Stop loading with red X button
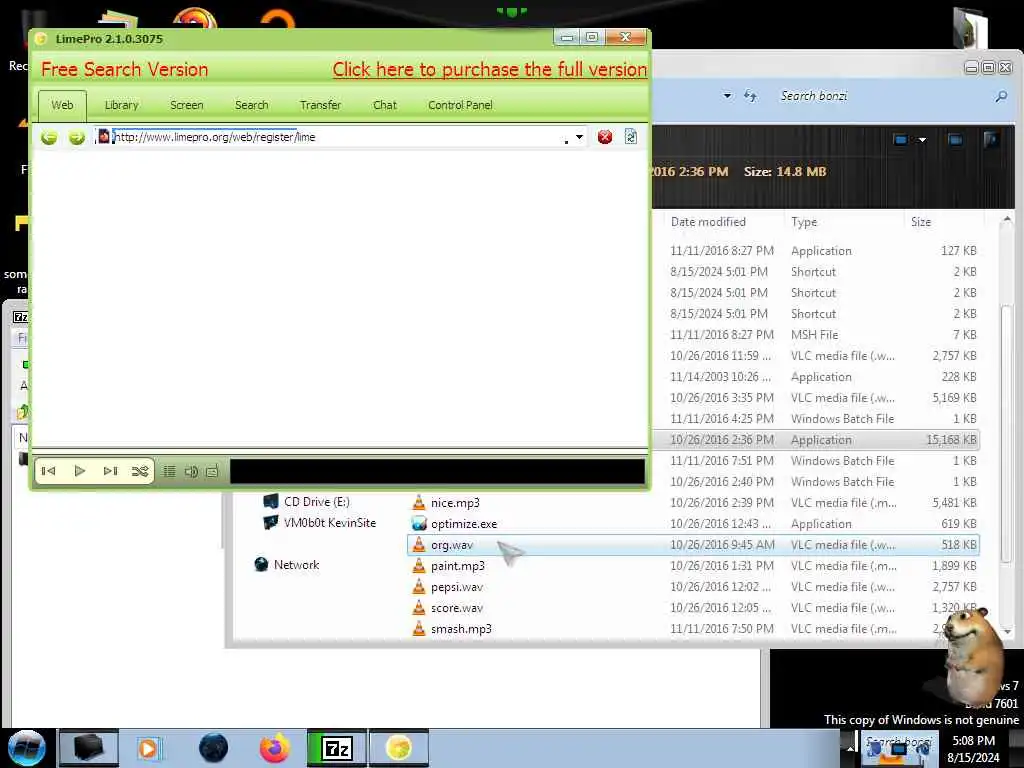Screen dimensions: 1024x768 tap(605, 137)
